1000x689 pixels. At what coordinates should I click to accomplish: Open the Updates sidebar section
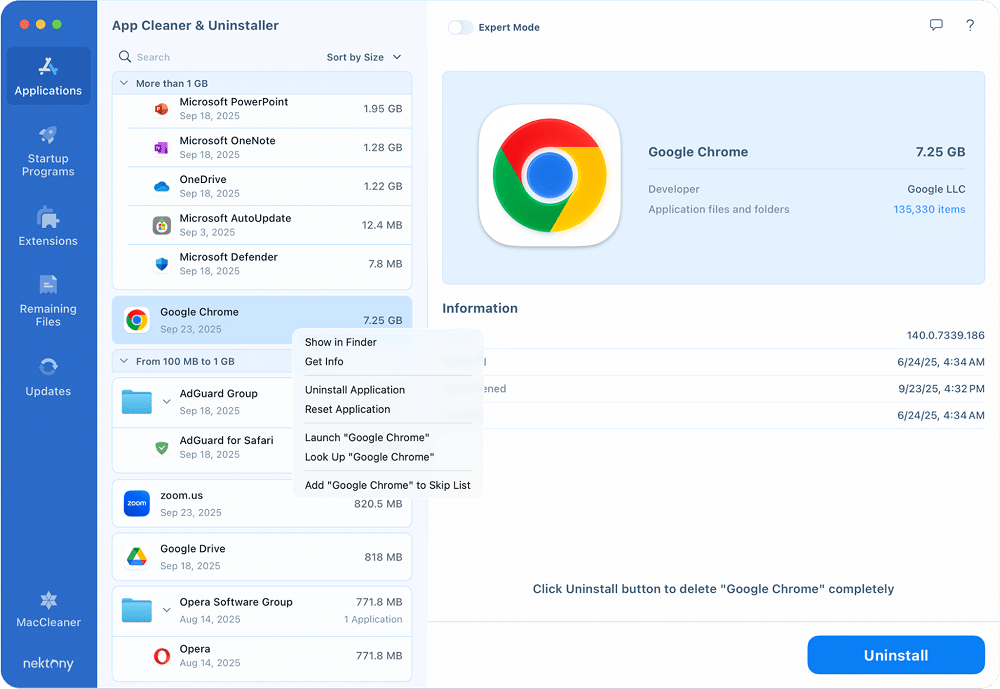(48, 377)
